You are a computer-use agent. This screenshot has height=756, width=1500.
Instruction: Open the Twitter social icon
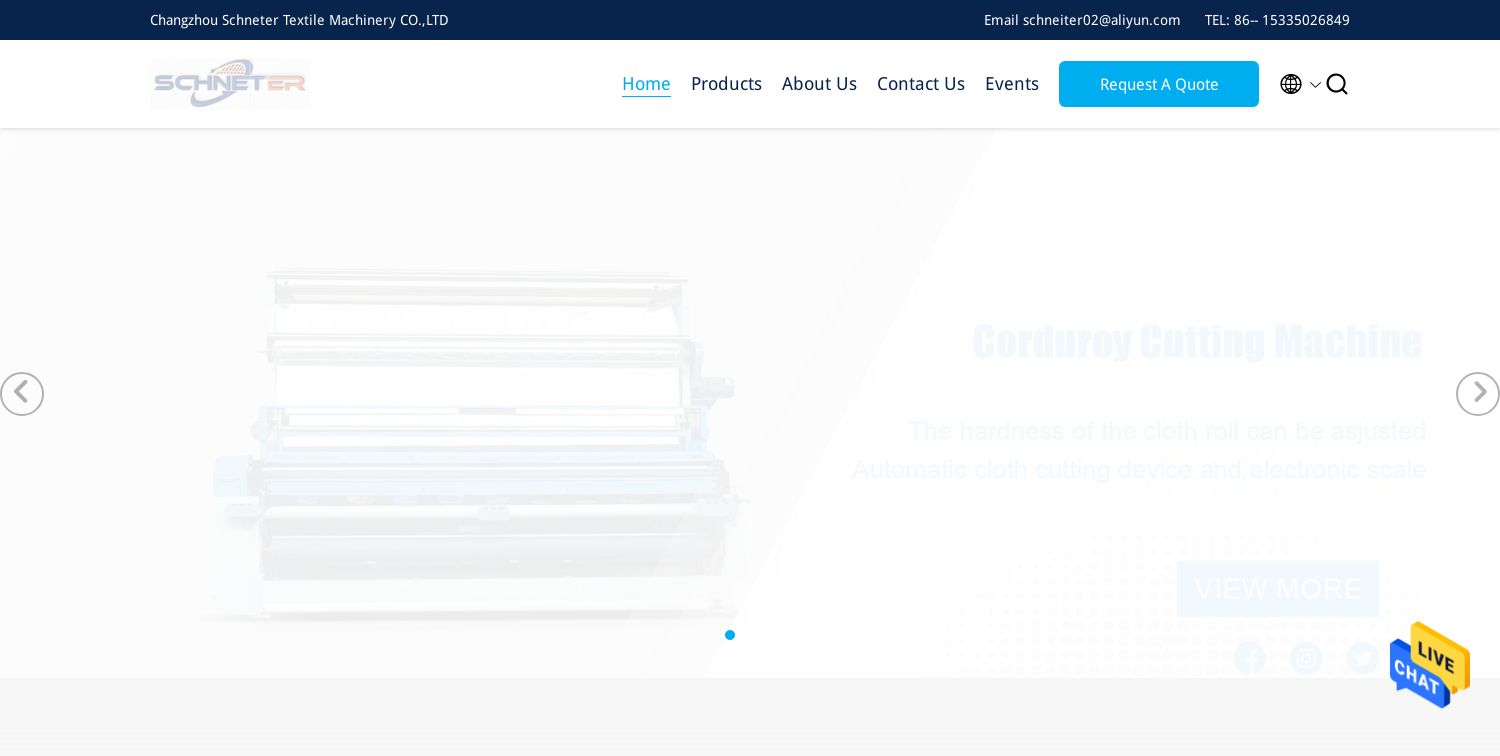click(x=1362, y=658)
